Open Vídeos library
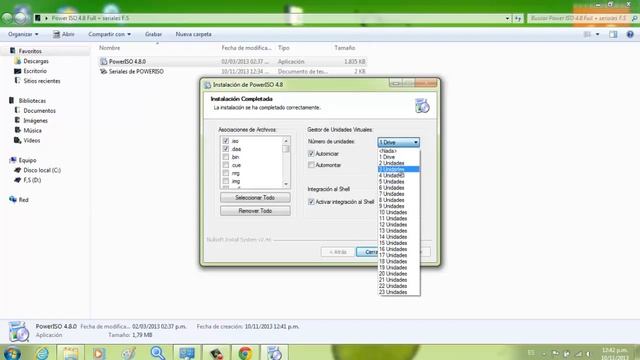The image size is (640, 360). (x=31, y=140)
